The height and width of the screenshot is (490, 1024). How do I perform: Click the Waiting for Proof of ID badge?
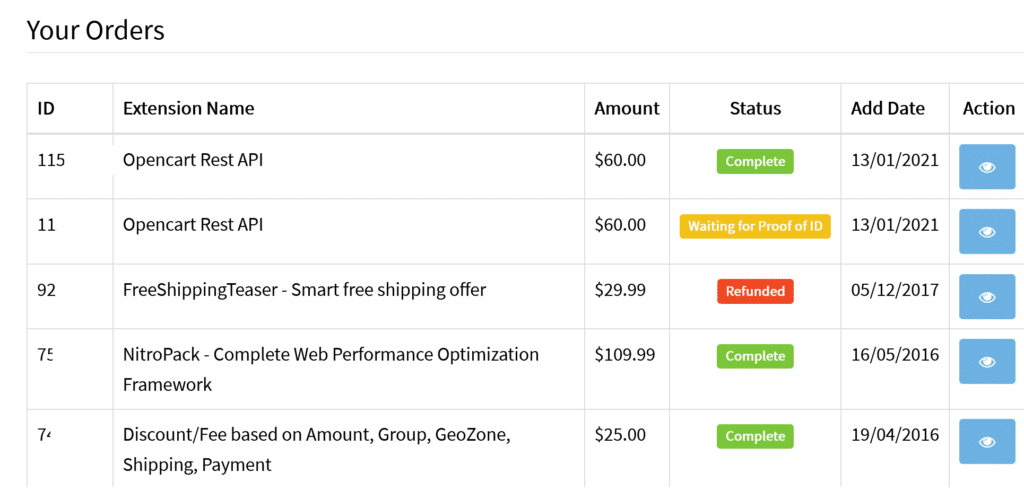pyautogui.click(x=755, y=226)
